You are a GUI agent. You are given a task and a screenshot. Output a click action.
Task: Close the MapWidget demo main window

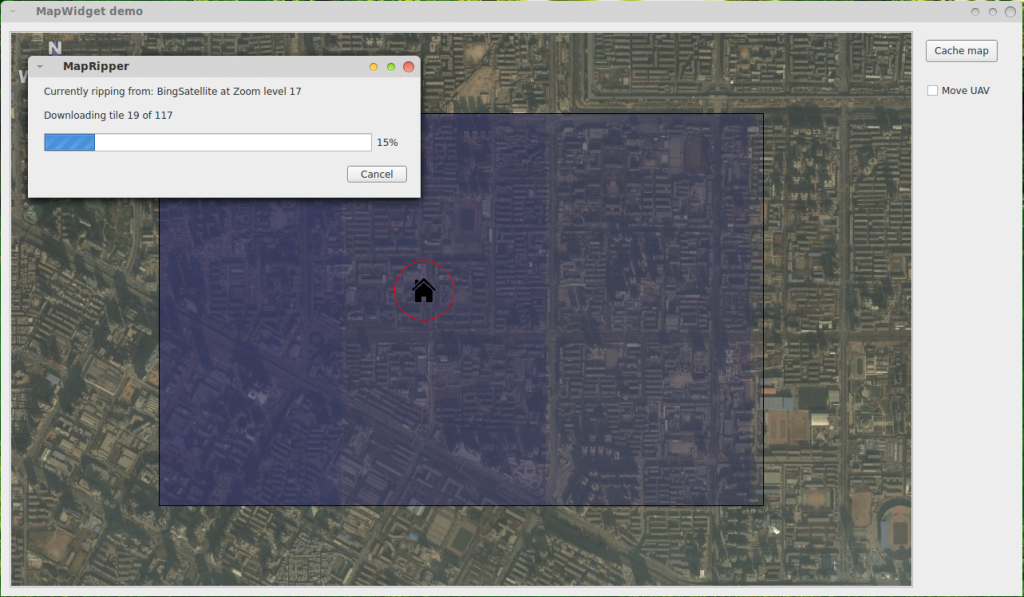pyautogui.click(x=1009, y=12)
